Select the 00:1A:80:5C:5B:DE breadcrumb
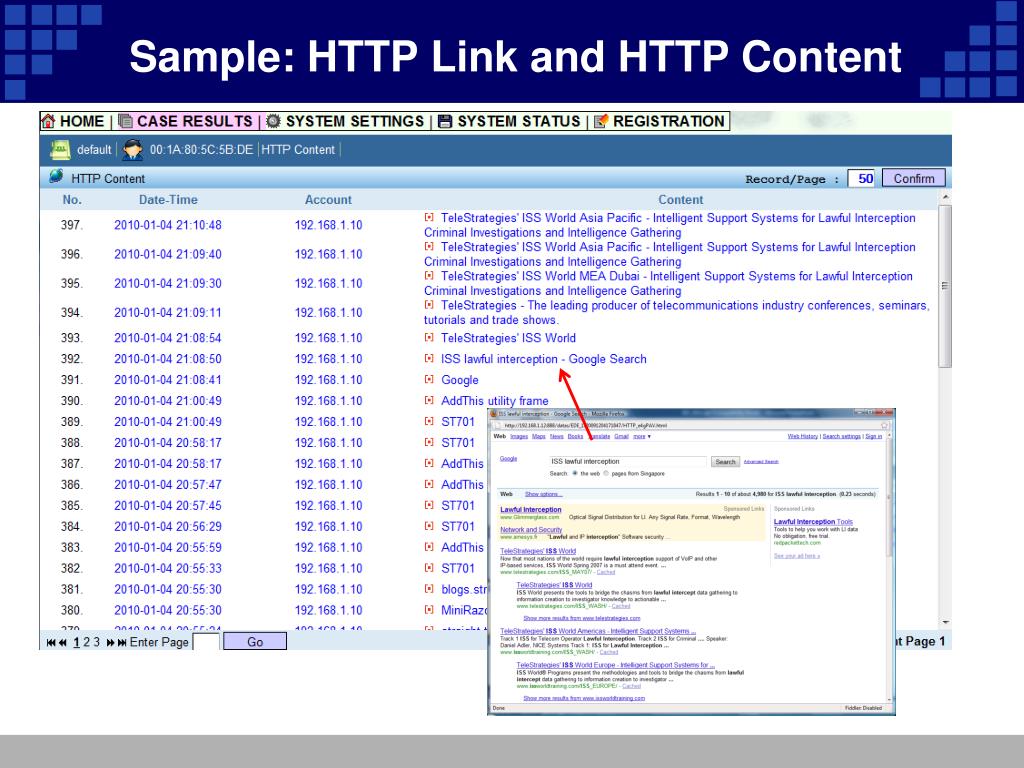The width and height of the screenshot is (1024, 768). coord(201,150)
